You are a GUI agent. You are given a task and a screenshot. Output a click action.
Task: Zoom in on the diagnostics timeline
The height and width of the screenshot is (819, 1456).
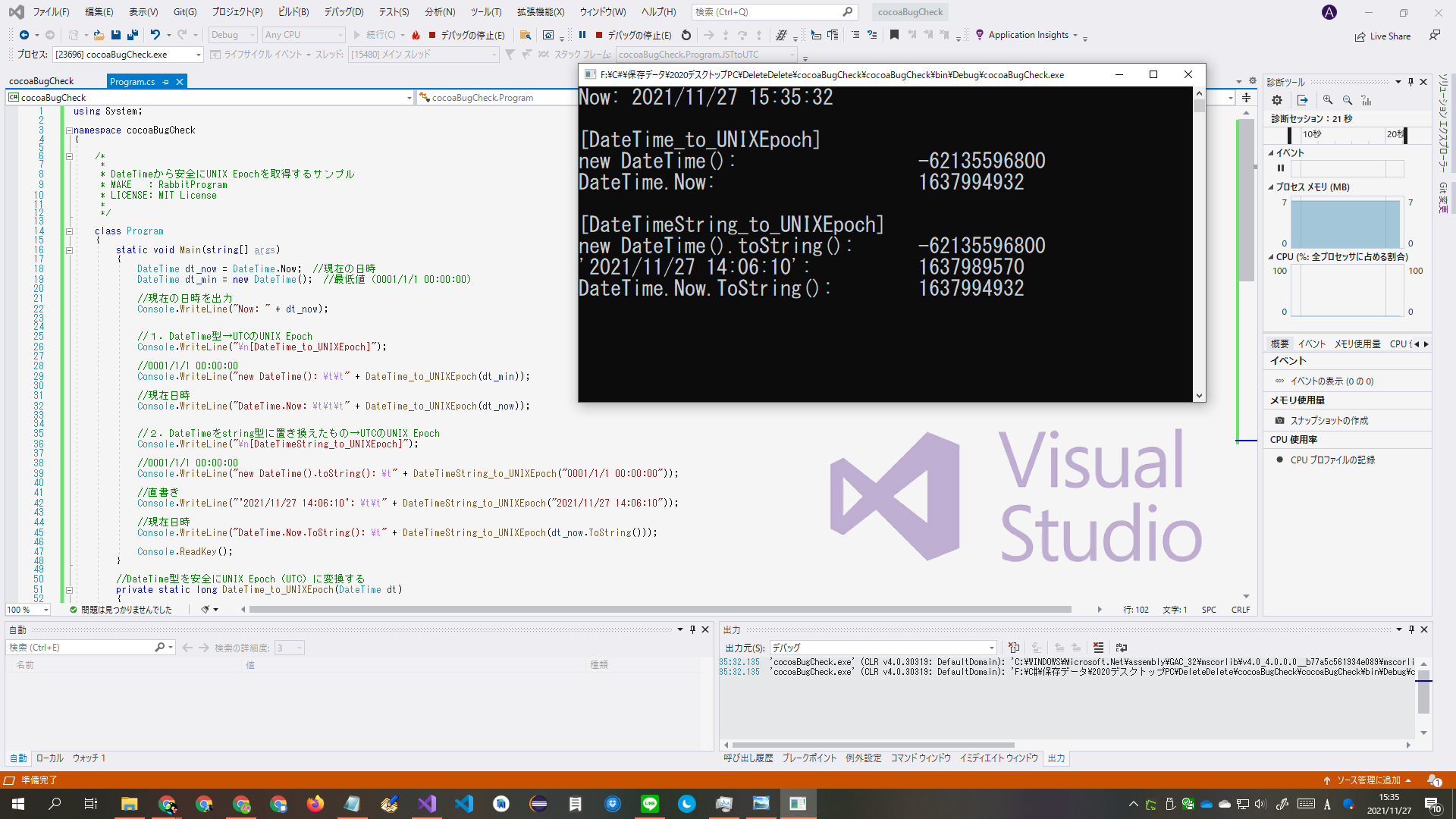coord(1328,99)
